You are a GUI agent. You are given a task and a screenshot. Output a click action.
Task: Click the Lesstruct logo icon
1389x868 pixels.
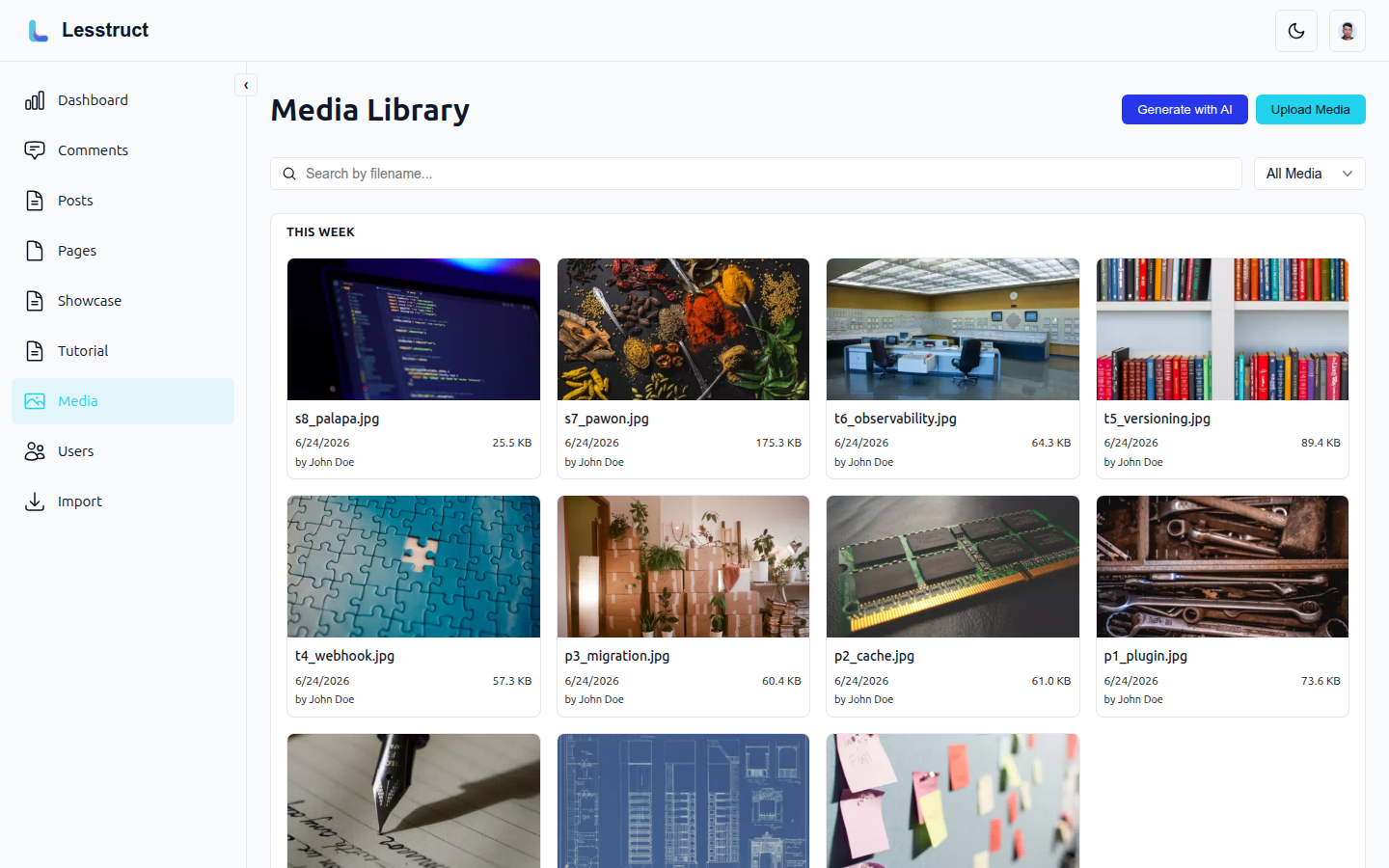(38, 31)
